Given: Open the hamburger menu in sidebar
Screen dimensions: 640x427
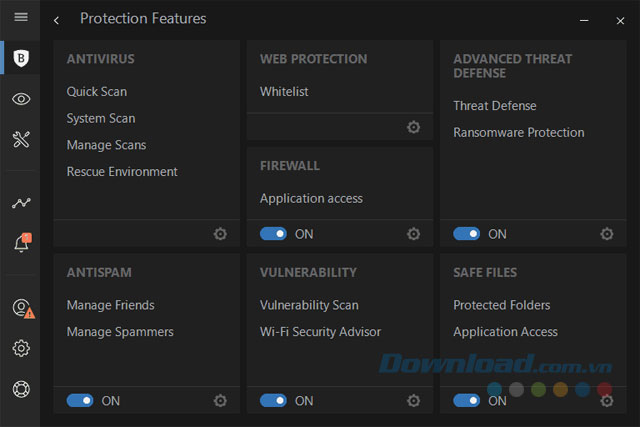Looking at the screenshot, I should pos(21,18).
